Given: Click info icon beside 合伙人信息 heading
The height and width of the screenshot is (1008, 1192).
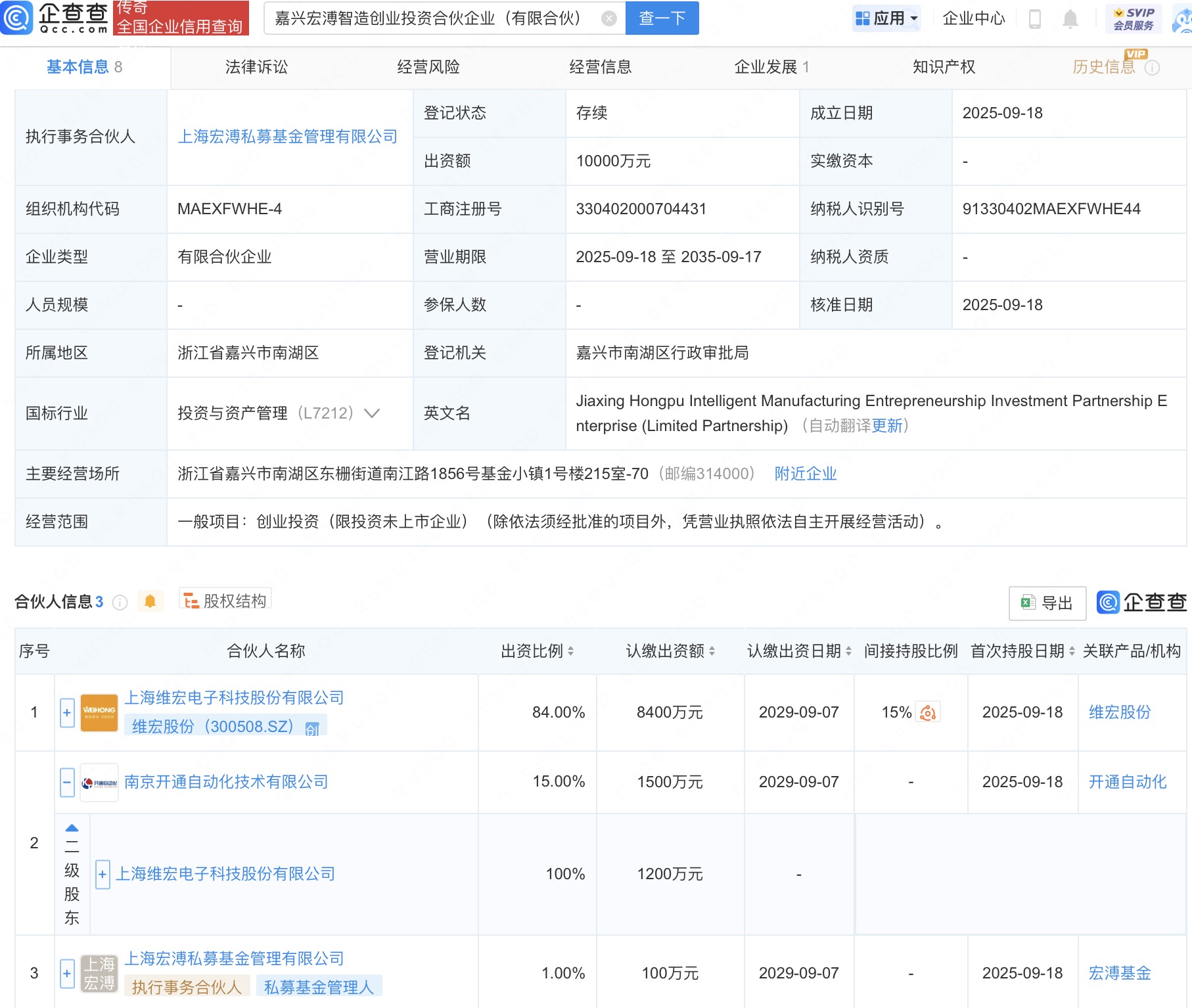Looking at the screenshot, I should pyautogui.click(x=120, y=603).
